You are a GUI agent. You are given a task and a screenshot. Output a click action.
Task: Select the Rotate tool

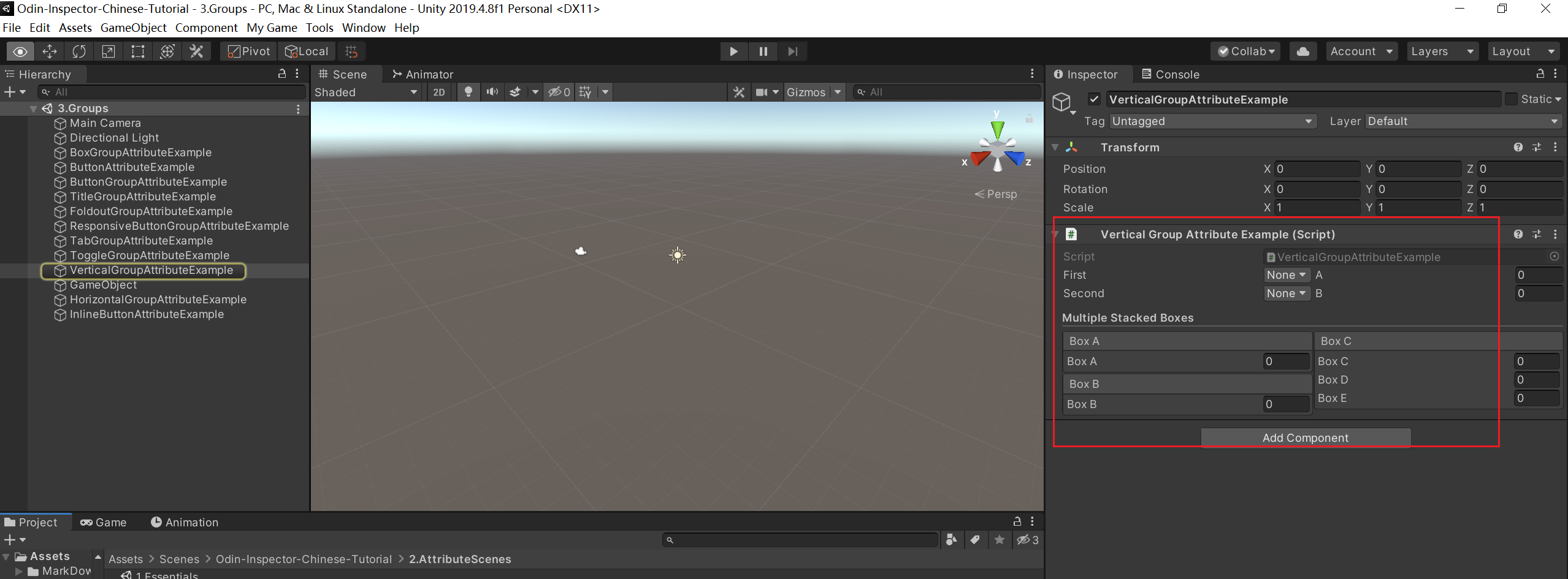[x=79, y=51]
